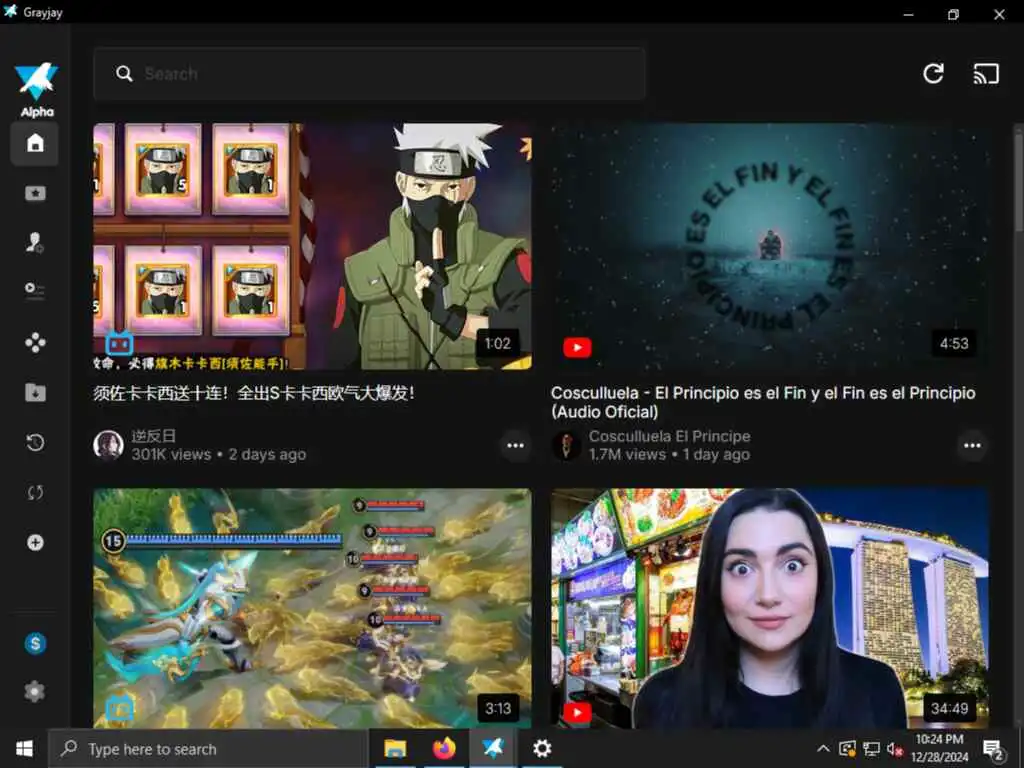
Task: Click the search magnifier icon
Action: coord(124,73)
